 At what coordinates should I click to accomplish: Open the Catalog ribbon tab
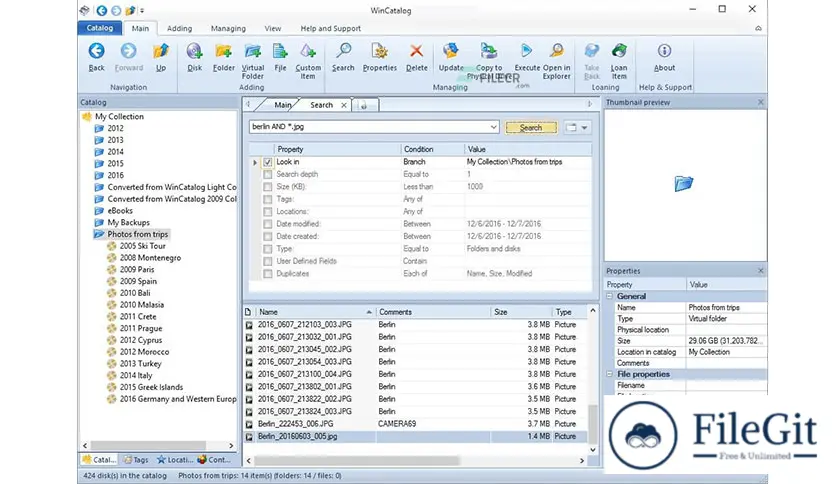[100, 28]
